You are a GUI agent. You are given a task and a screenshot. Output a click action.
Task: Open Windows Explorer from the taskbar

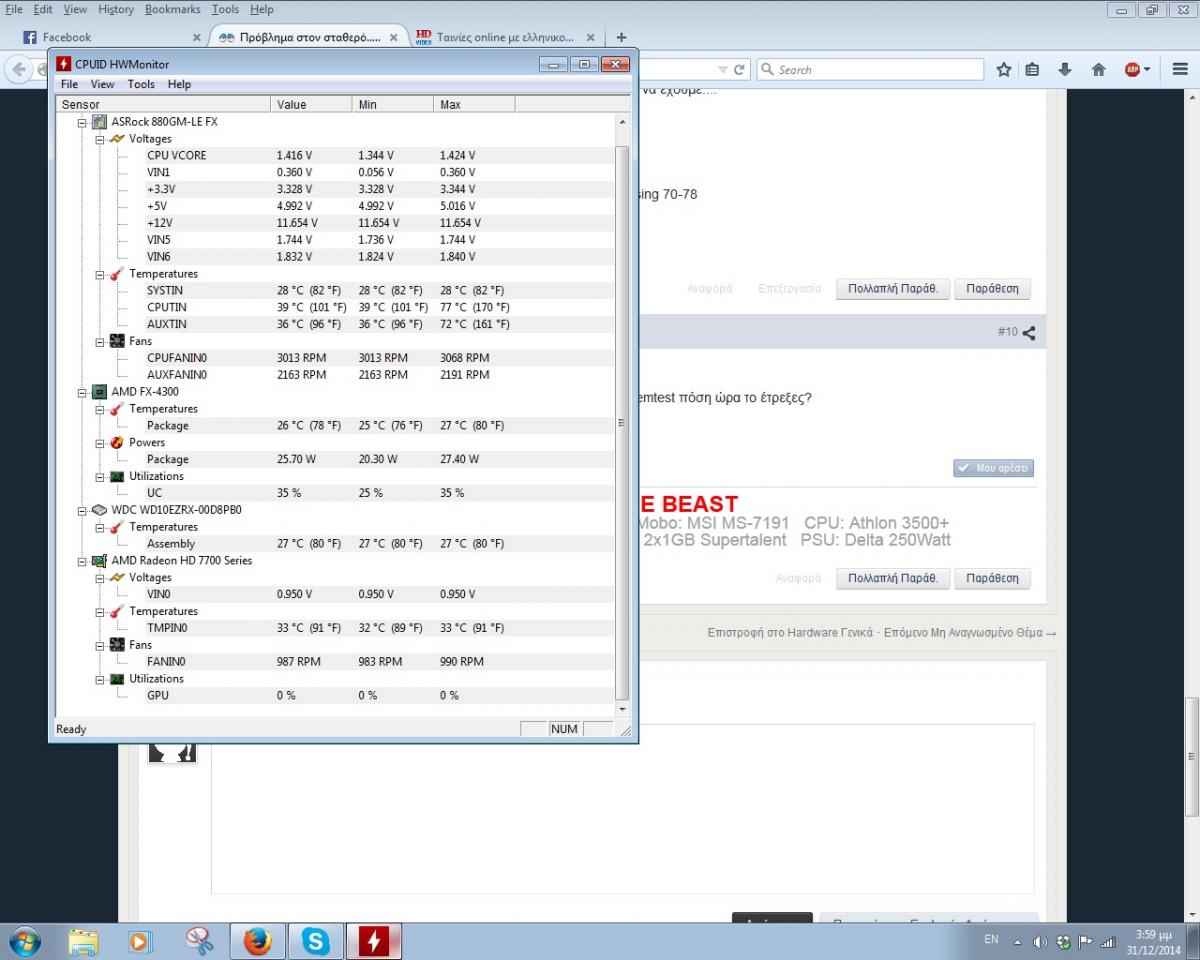[83, 941]
